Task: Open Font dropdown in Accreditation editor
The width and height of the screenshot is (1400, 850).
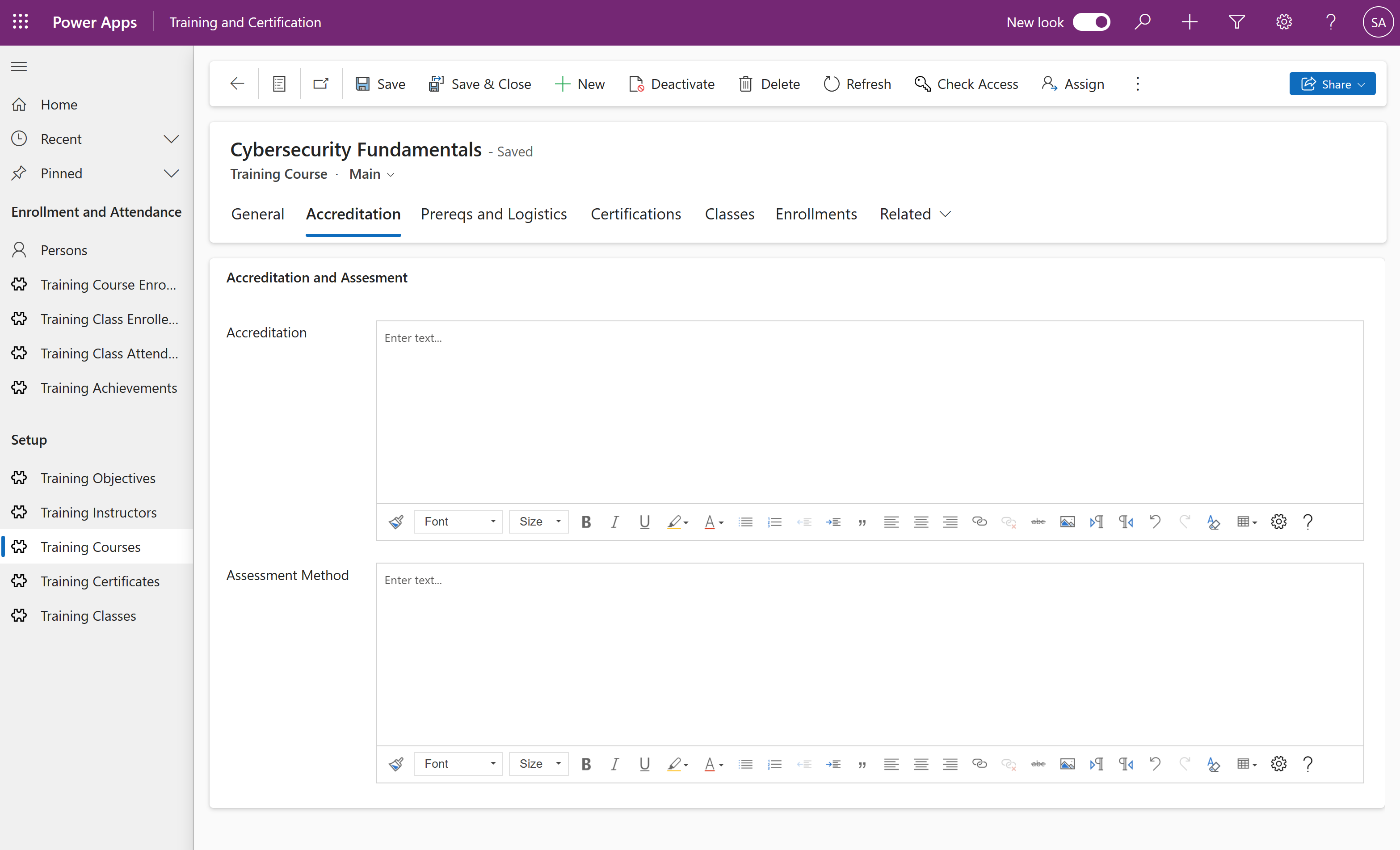Action: click(458, 522)
